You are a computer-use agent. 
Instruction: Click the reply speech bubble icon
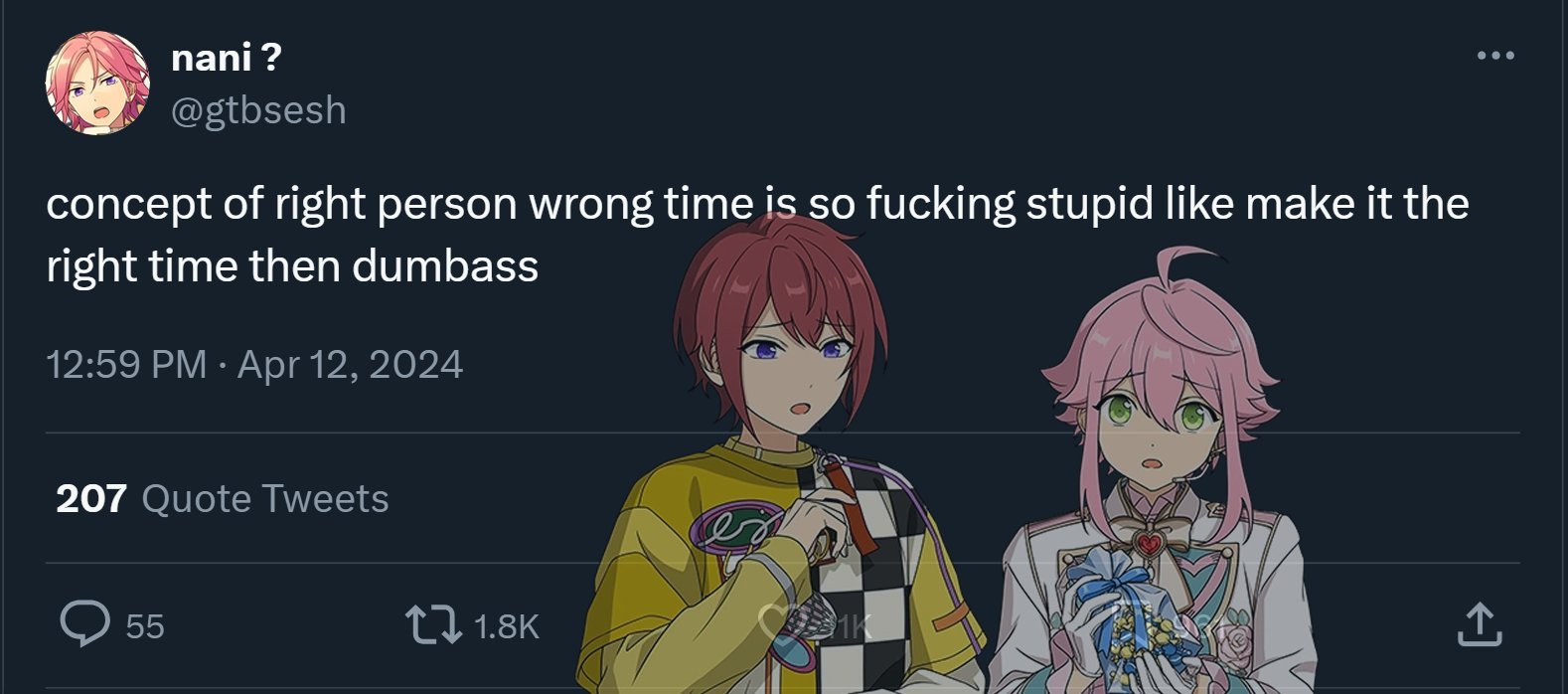84,624
